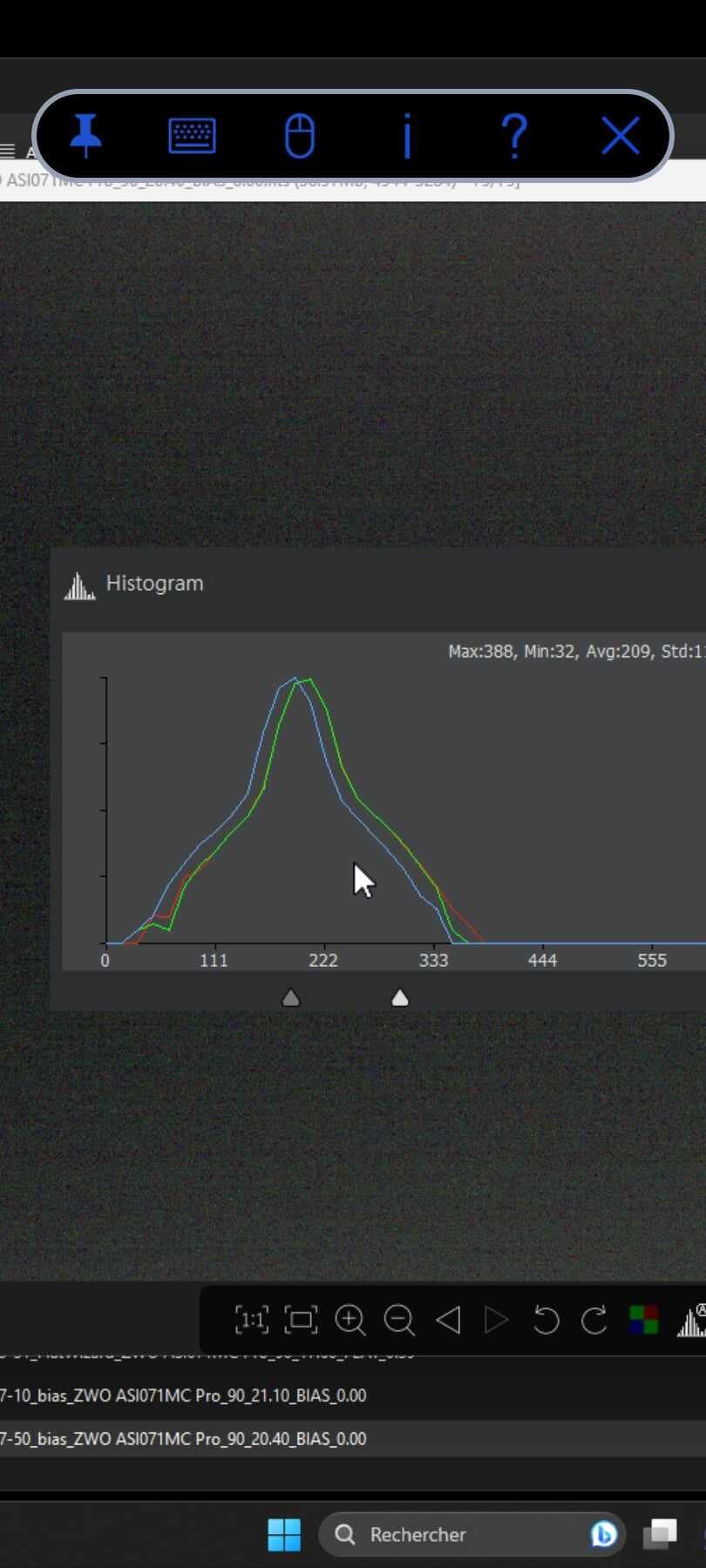Open Task View on the taskbar
706x1568 pixels.
(660, 1534)
